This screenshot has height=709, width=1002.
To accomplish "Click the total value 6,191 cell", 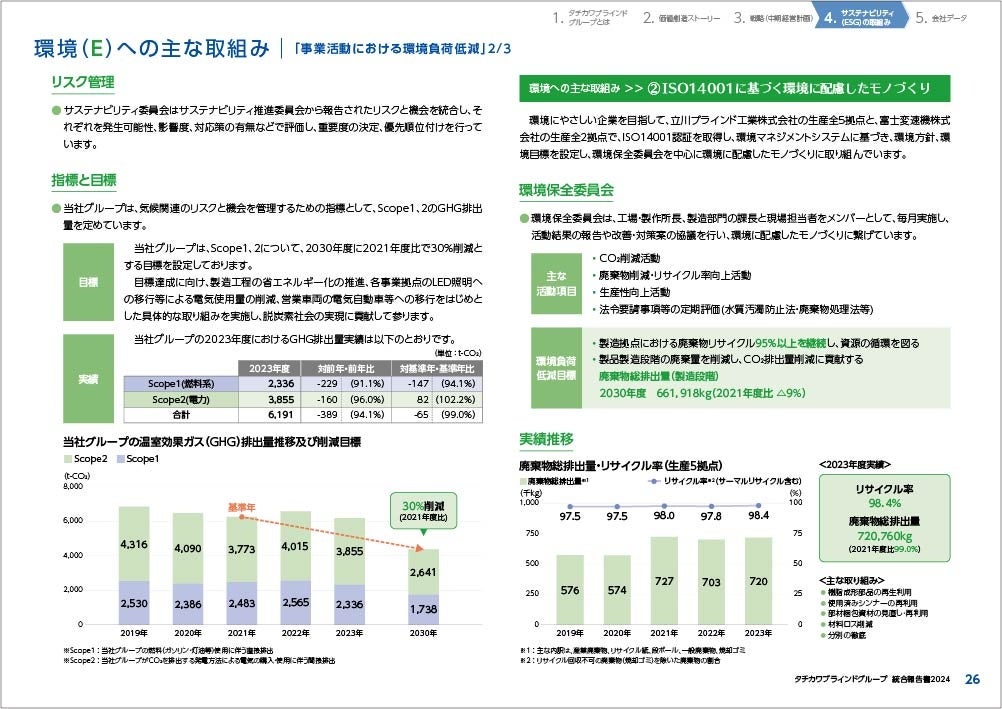I will (269, 415).
